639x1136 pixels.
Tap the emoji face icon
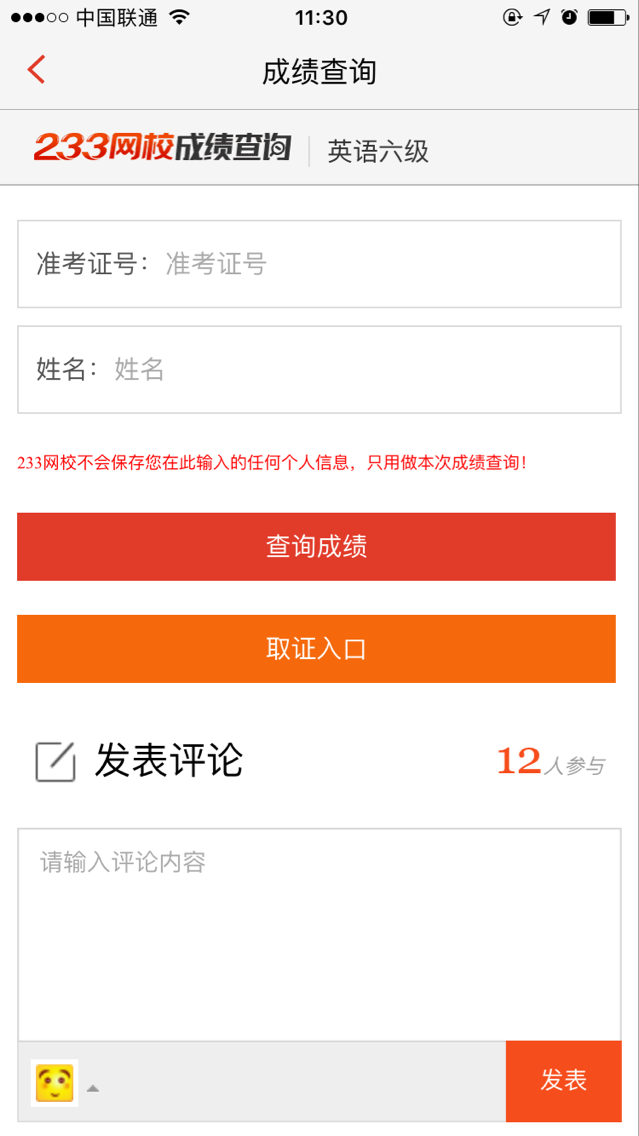55,1082
